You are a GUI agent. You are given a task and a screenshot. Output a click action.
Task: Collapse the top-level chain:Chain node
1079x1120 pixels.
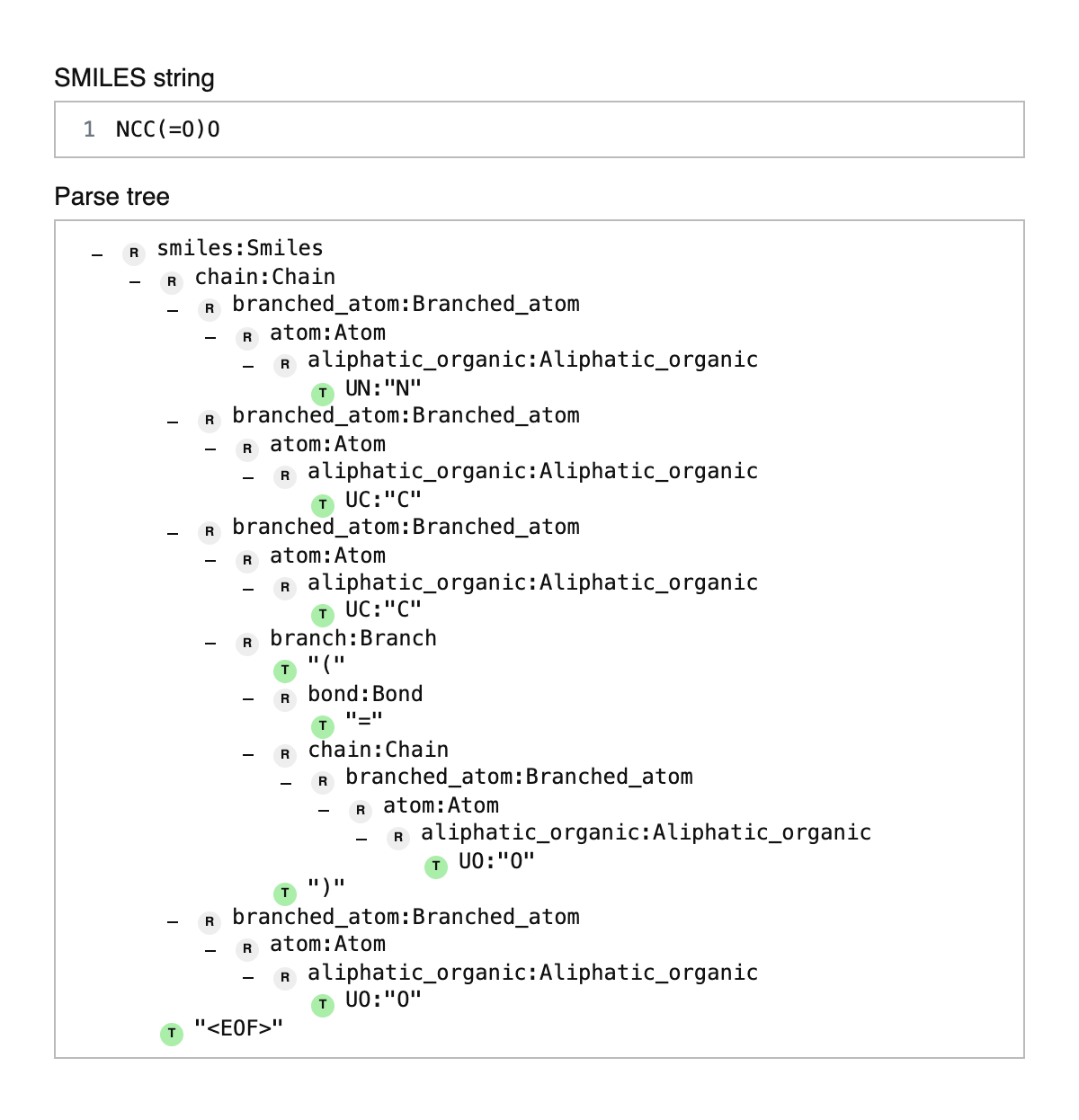[x=135, y=282]
